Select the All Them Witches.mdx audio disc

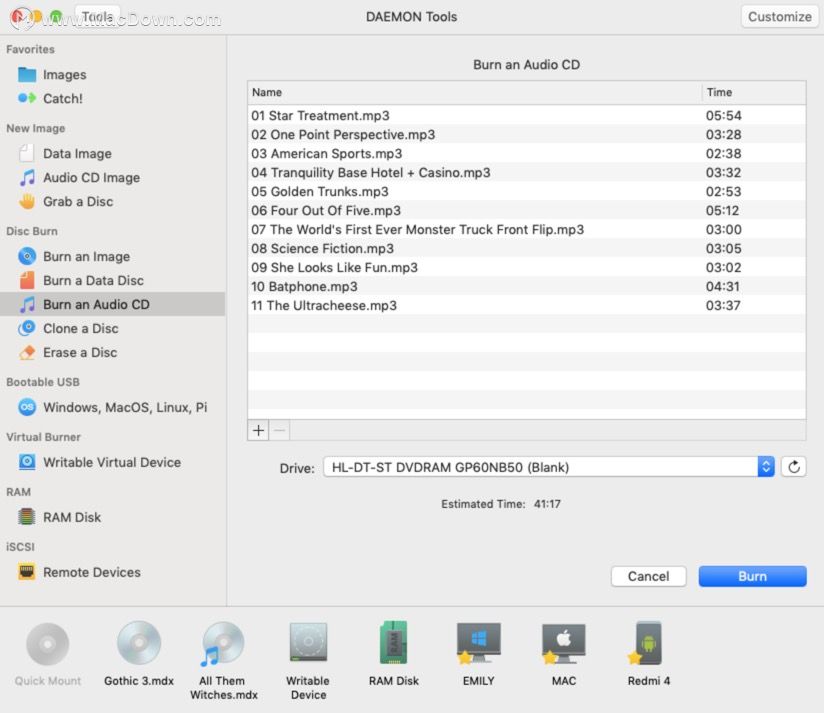[223, 644]
